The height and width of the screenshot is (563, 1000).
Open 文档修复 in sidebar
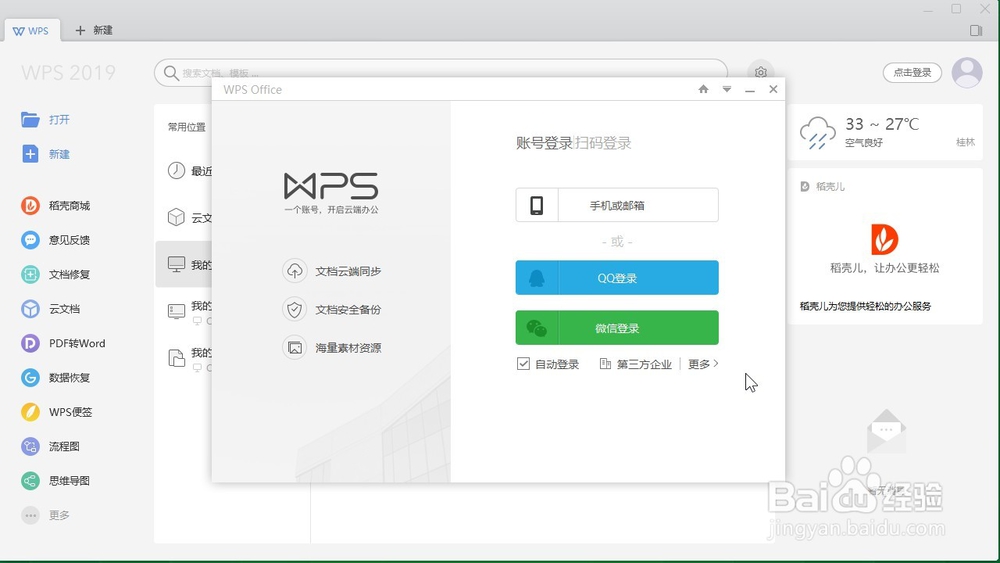click(x=55, y=274)
